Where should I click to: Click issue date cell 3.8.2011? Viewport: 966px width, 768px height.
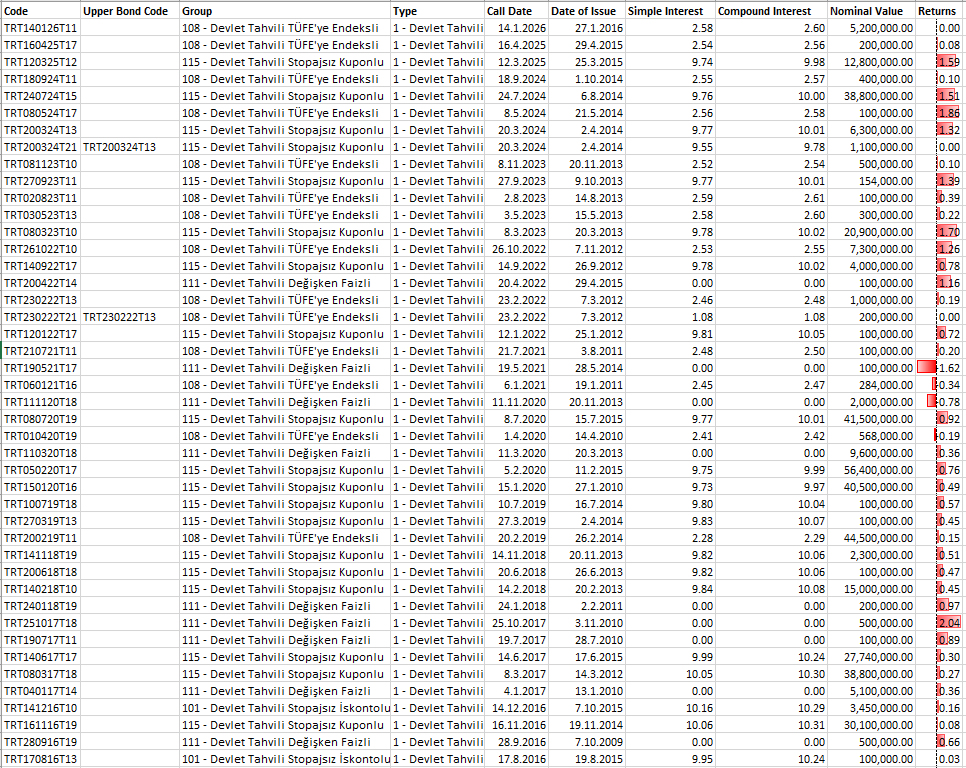pyautogui.click(x=586, y=351)
